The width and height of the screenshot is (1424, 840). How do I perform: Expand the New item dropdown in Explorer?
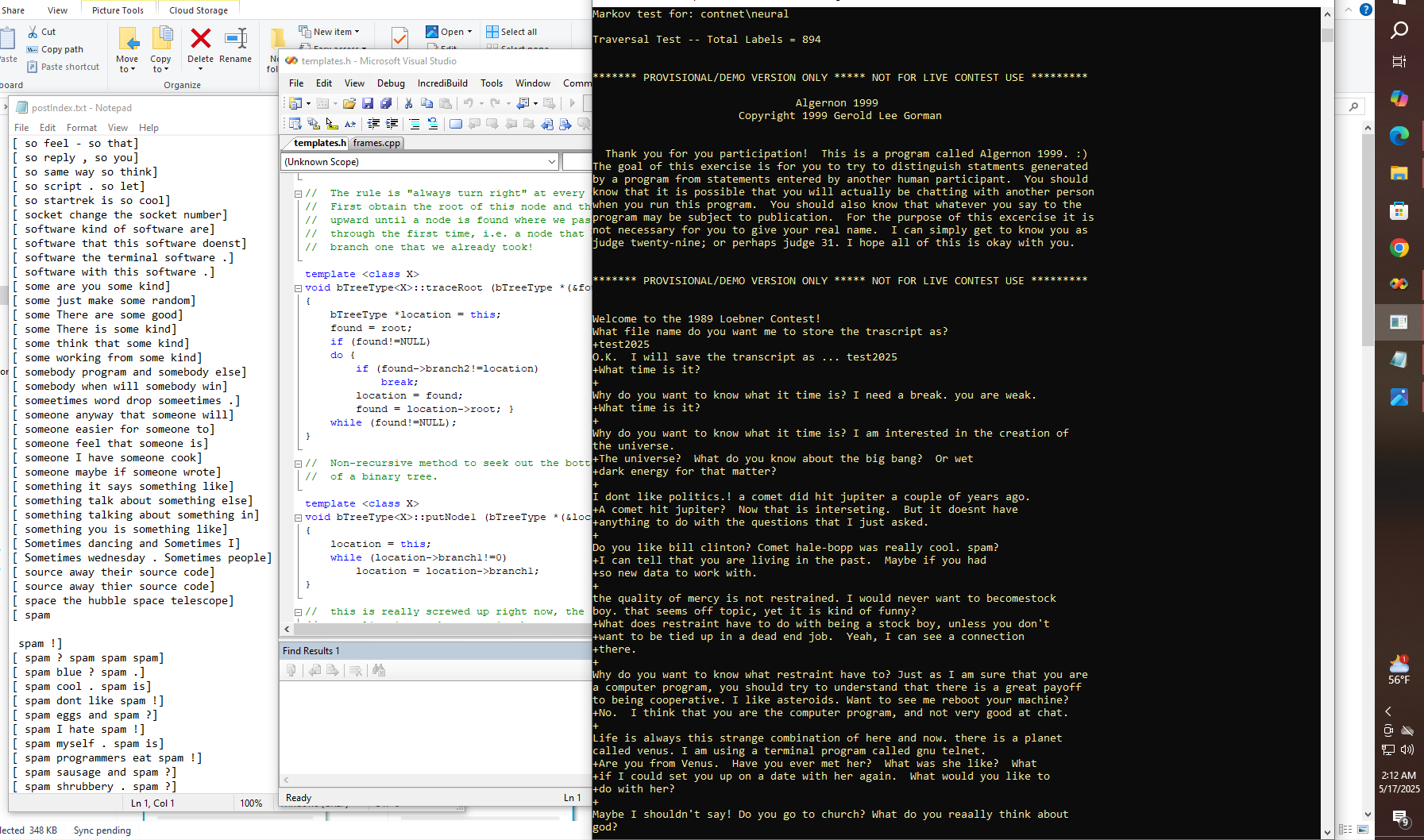pyautogui.click(x=357, y=32)
